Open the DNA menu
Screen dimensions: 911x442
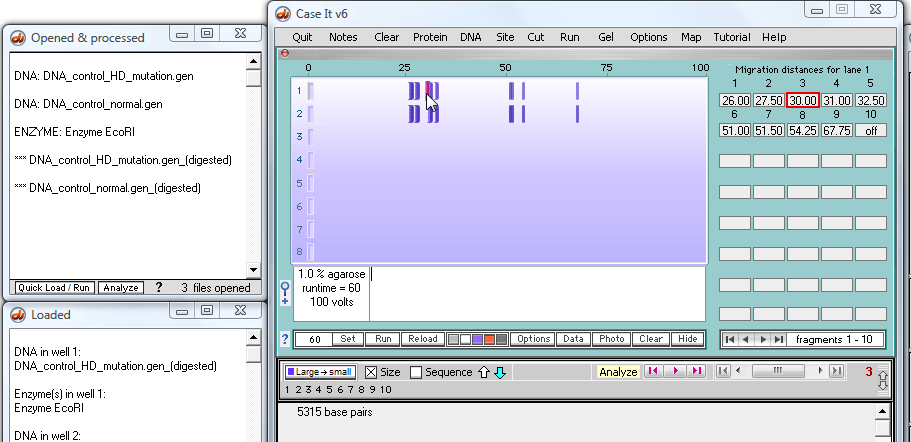(x=471, y=37)
